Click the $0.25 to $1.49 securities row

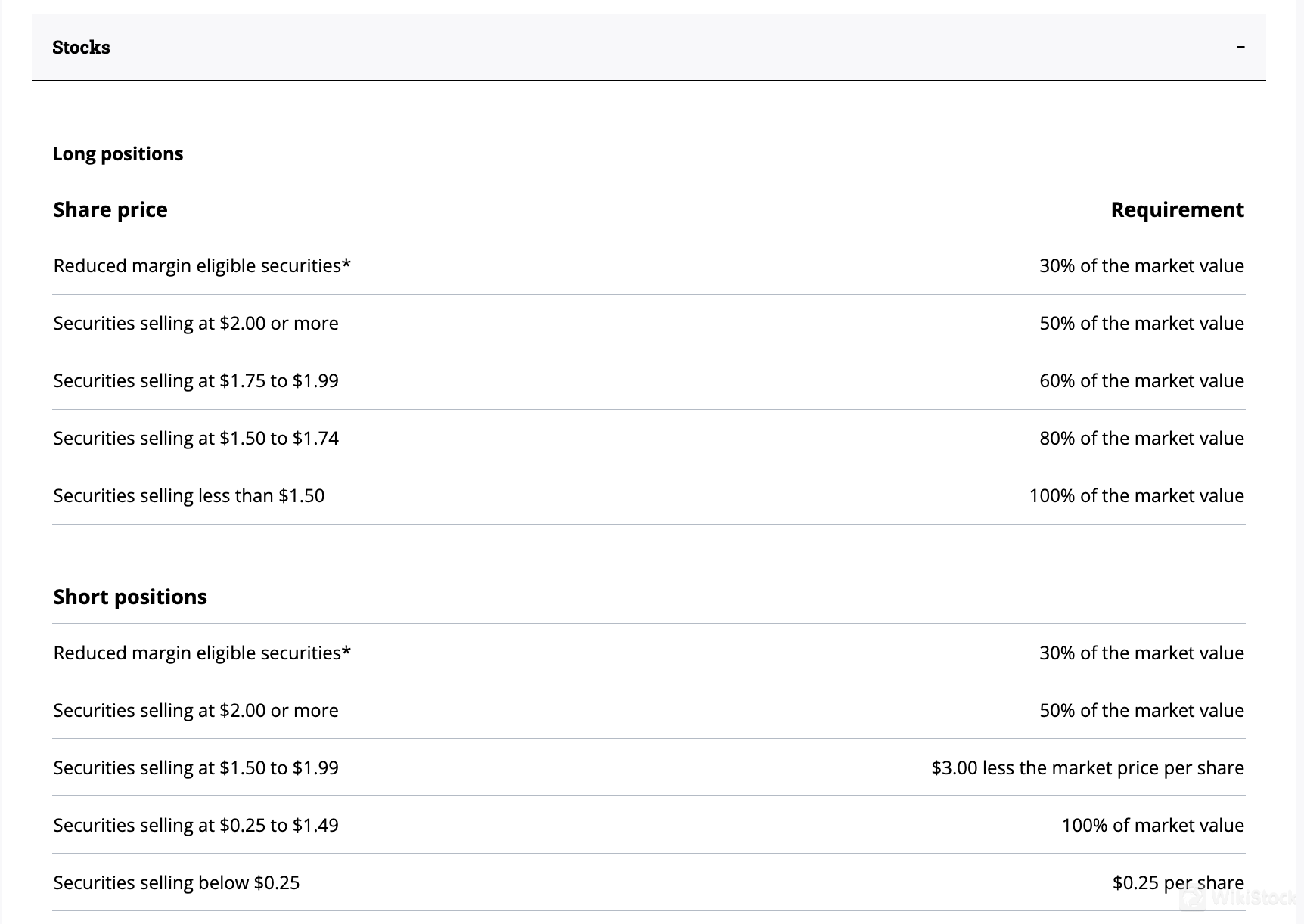click(196, 825)
